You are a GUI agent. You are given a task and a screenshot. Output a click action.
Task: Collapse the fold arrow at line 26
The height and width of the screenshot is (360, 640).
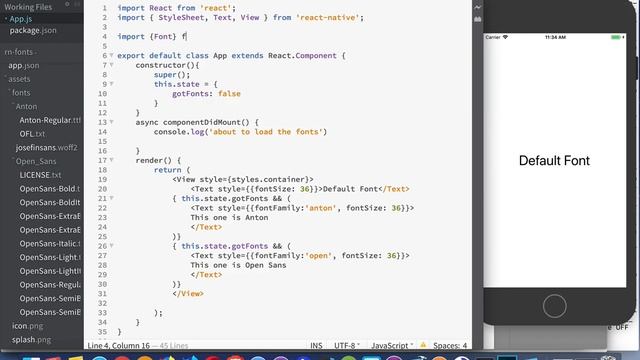click(111, 246)
